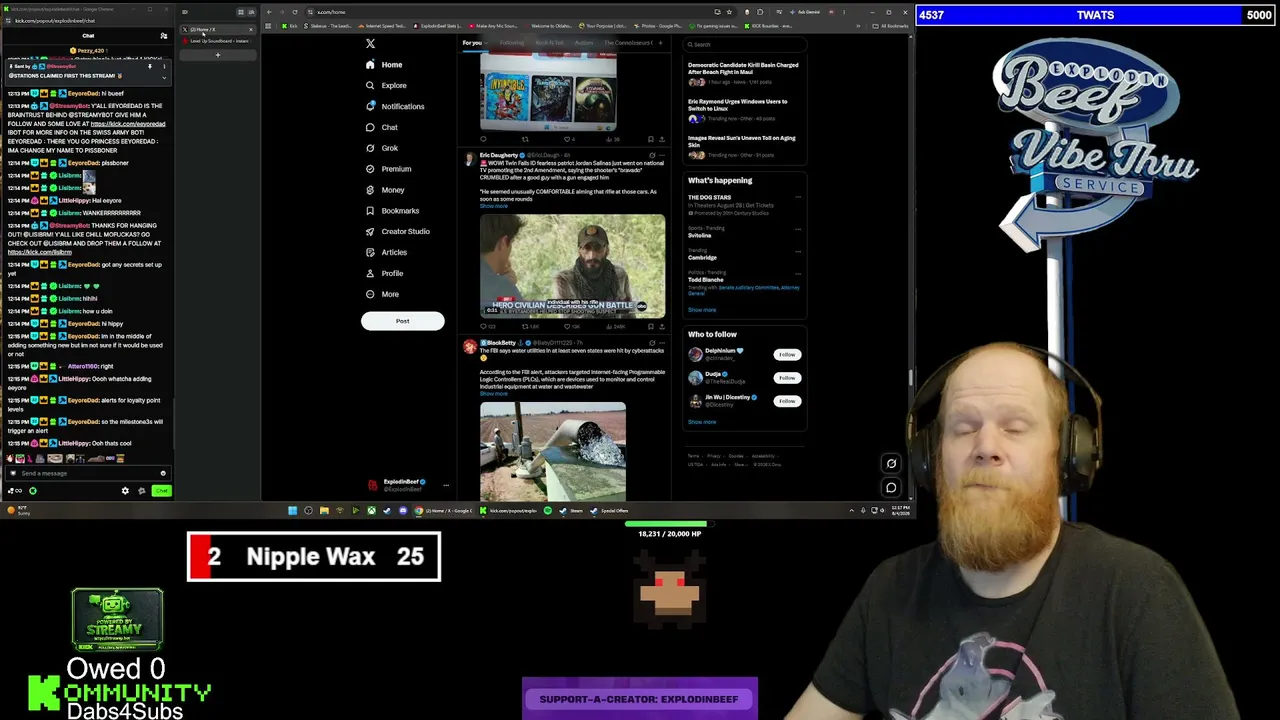Open Spotify from the taskbar
The image size is (1280, 720).
point(547,511)
